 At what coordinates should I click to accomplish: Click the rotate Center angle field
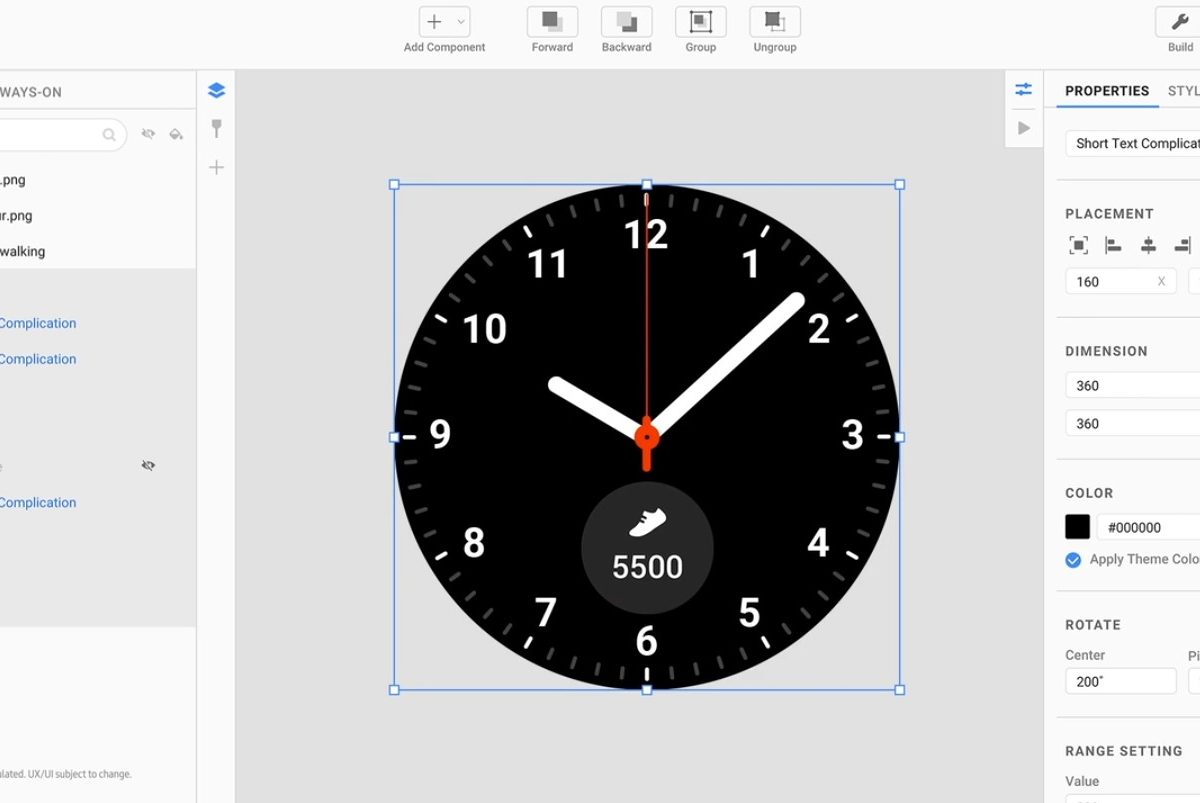pyautogui.click(x=1120, y=681)
